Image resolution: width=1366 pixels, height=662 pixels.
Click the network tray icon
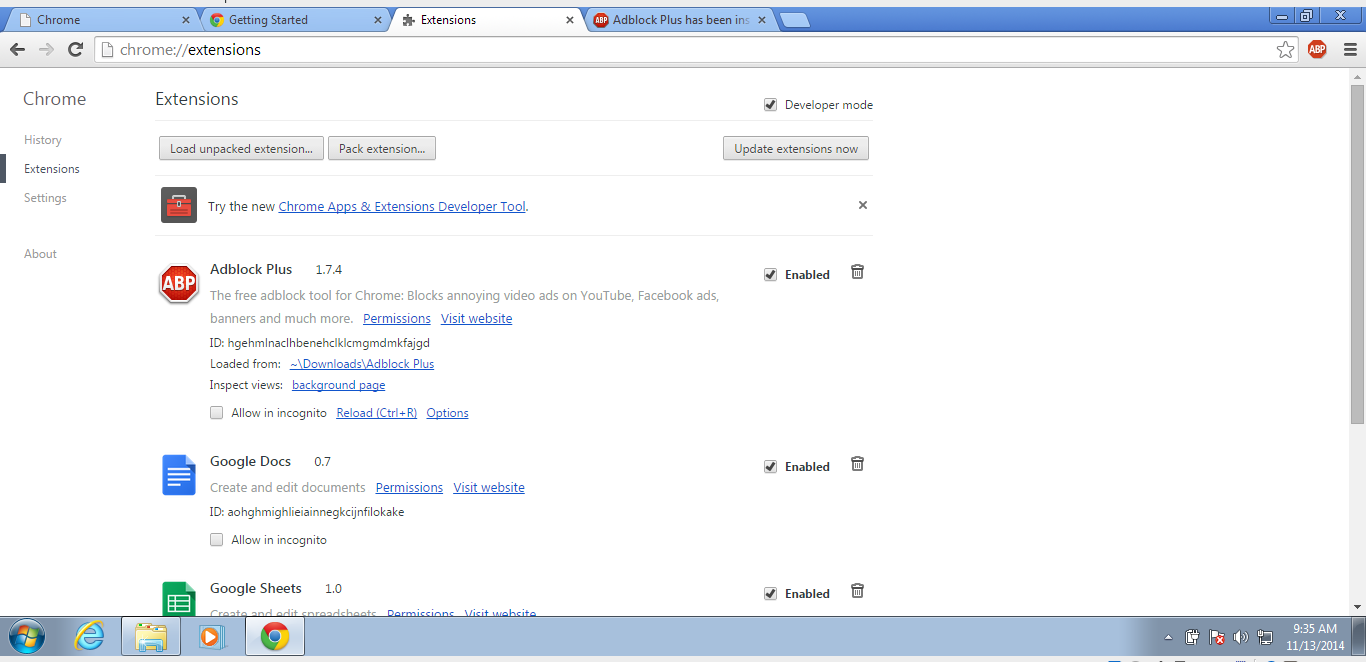(x=1265, y=637)
